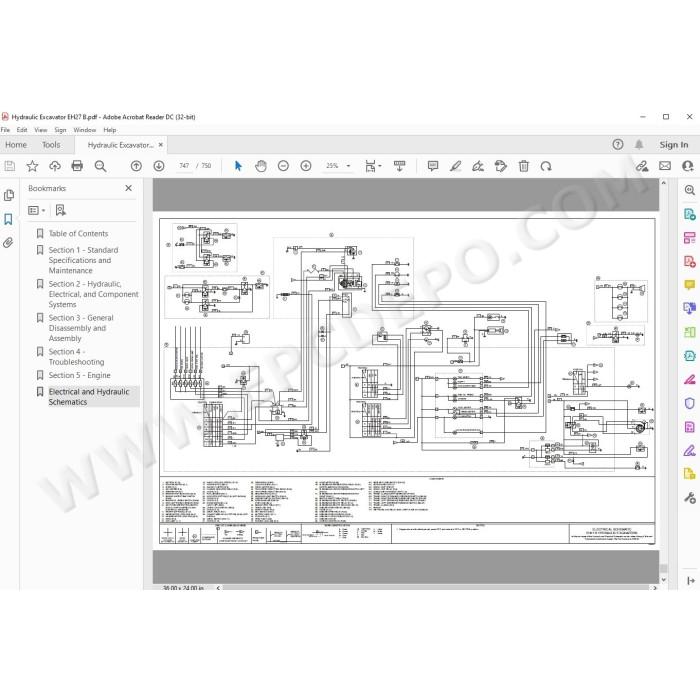Open Section 3 - General Disassembly bookmark
Screen dimensions: 700x700
pos(81,328)
